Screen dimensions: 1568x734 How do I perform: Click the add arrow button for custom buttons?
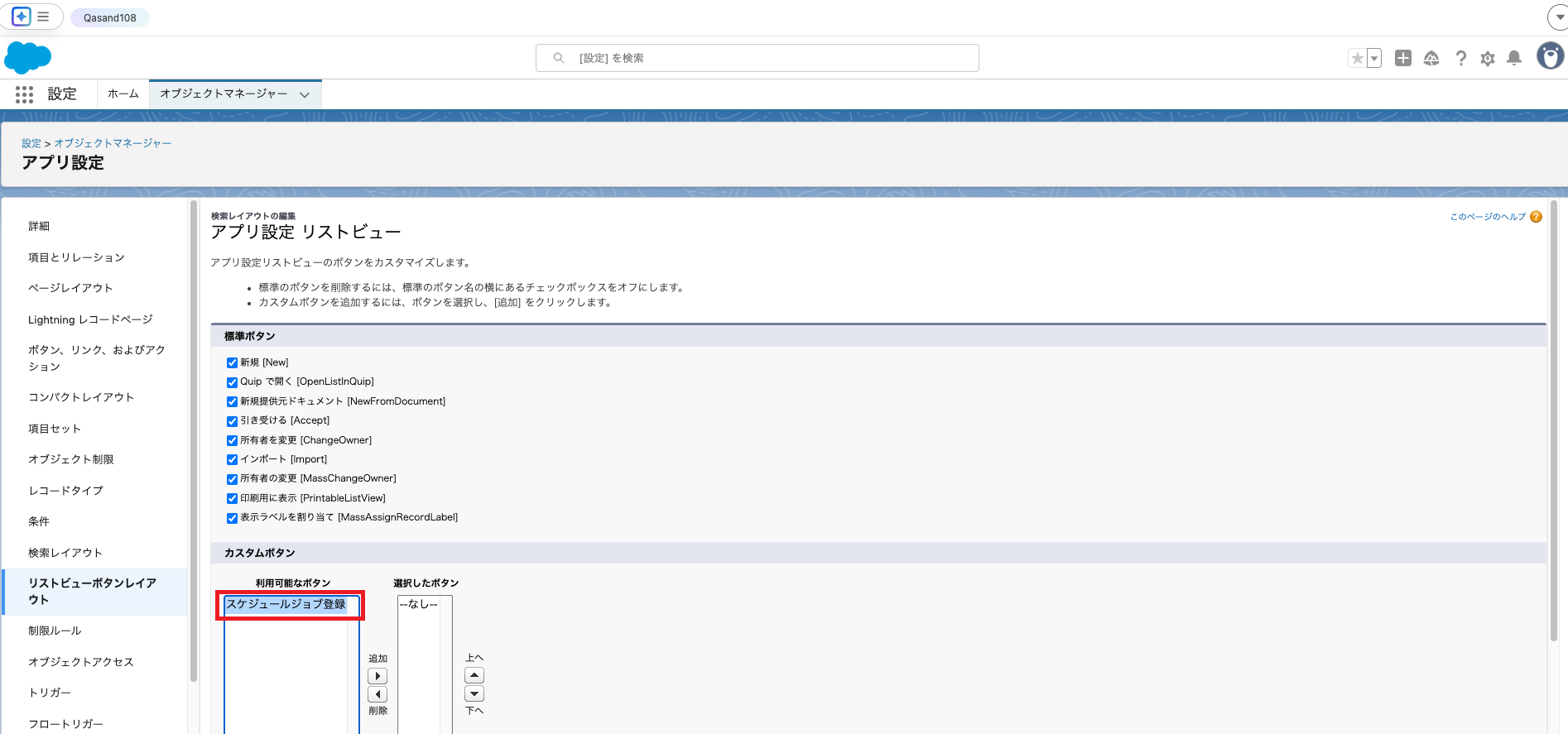click(x=378, y=676)
